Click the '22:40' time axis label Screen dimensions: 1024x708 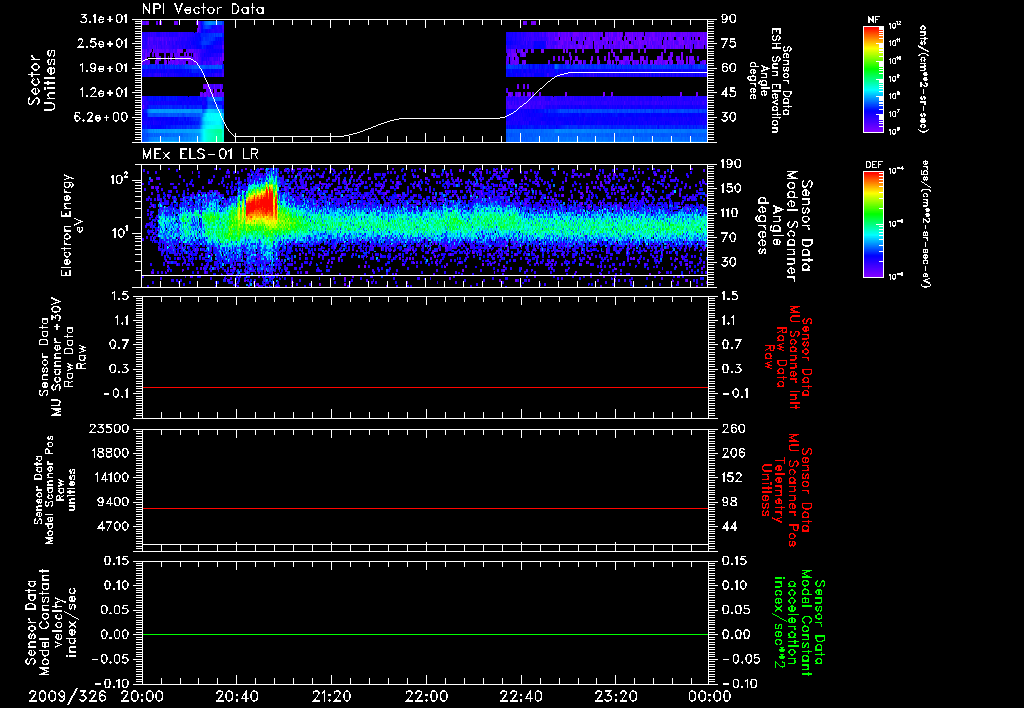coord(521,697)
